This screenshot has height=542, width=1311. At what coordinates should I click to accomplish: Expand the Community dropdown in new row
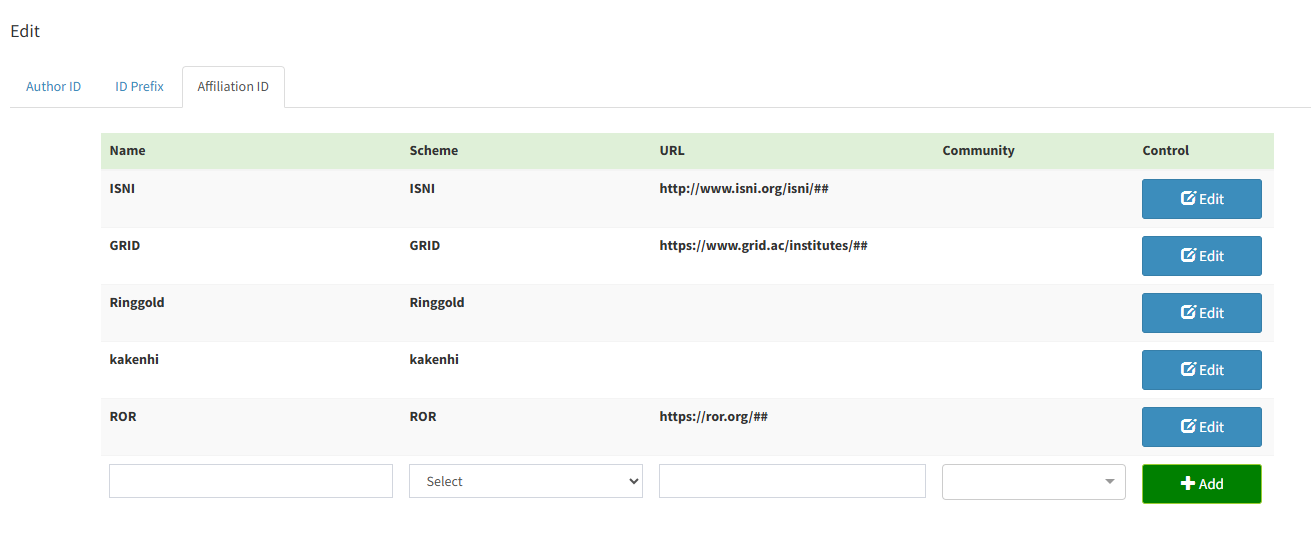click(1033, 481)
